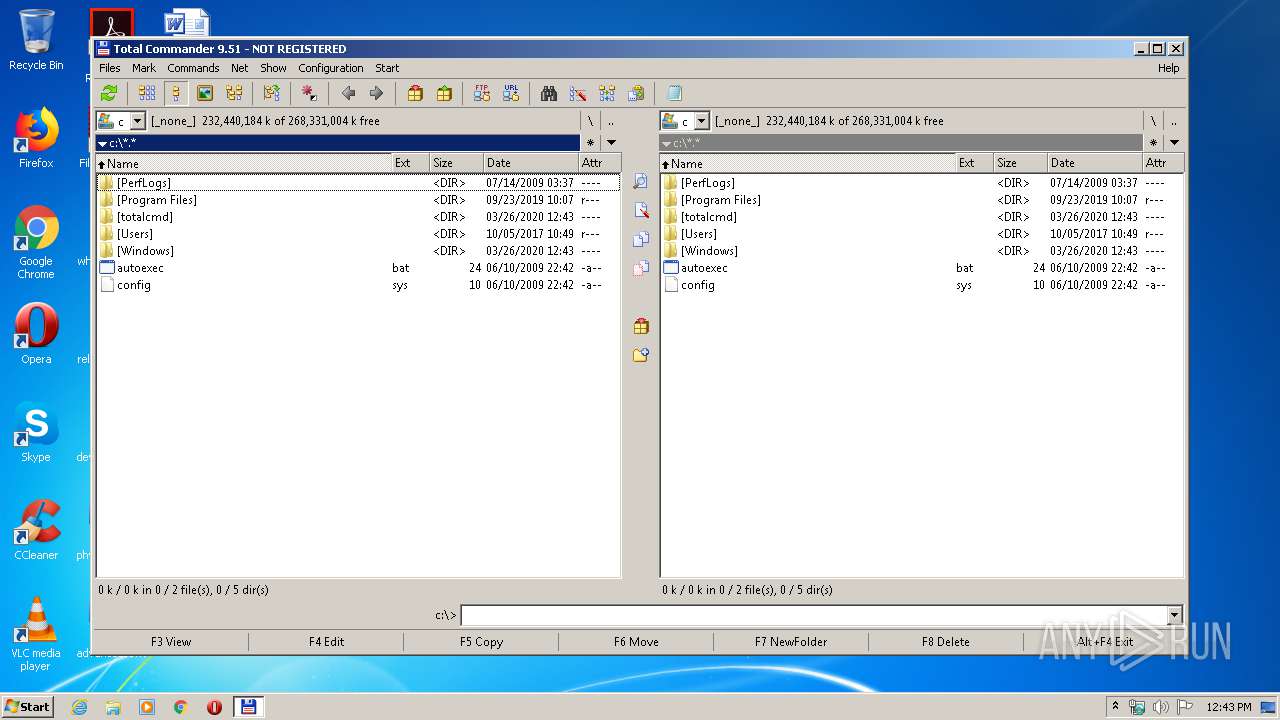Viewport: 1280px width, 720px height.
Task: Sort right panel by Date column
Action: pyautogui.click(x=1095, y=163)
